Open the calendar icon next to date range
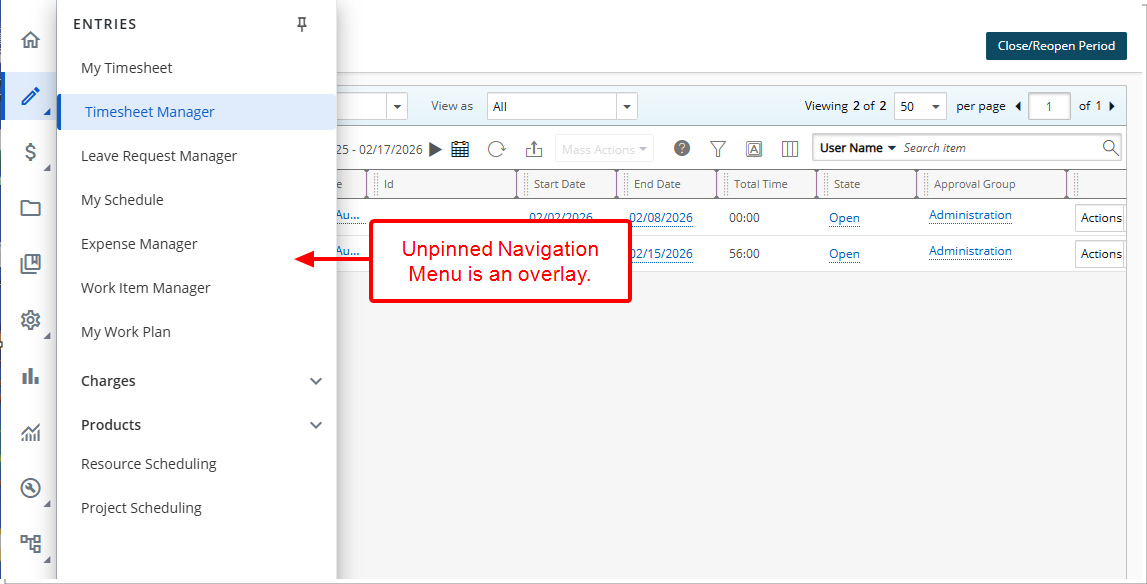The image size is (1147, 584). tap(459, 148)
